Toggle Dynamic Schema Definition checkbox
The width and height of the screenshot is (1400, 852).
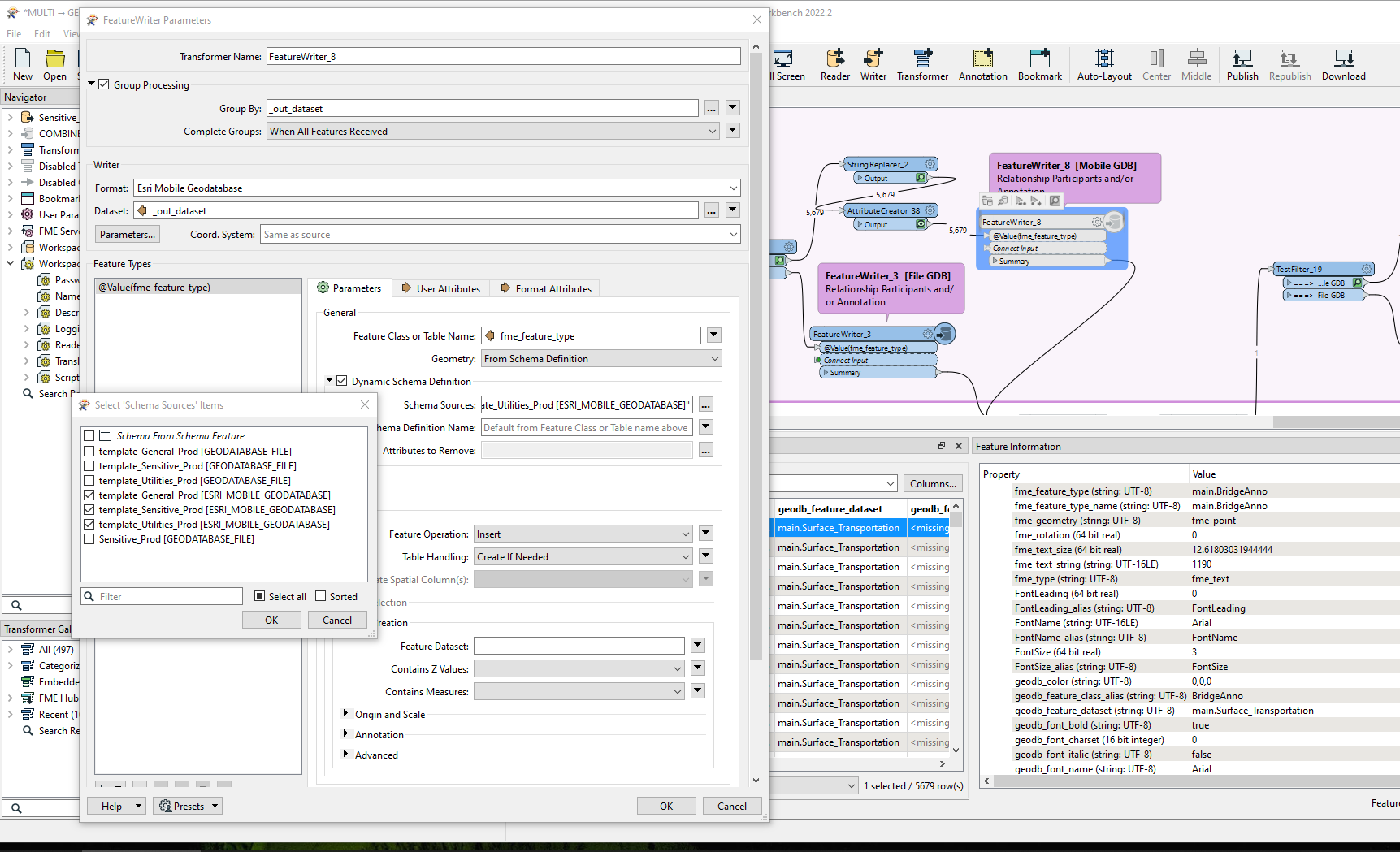pos(342,381)
